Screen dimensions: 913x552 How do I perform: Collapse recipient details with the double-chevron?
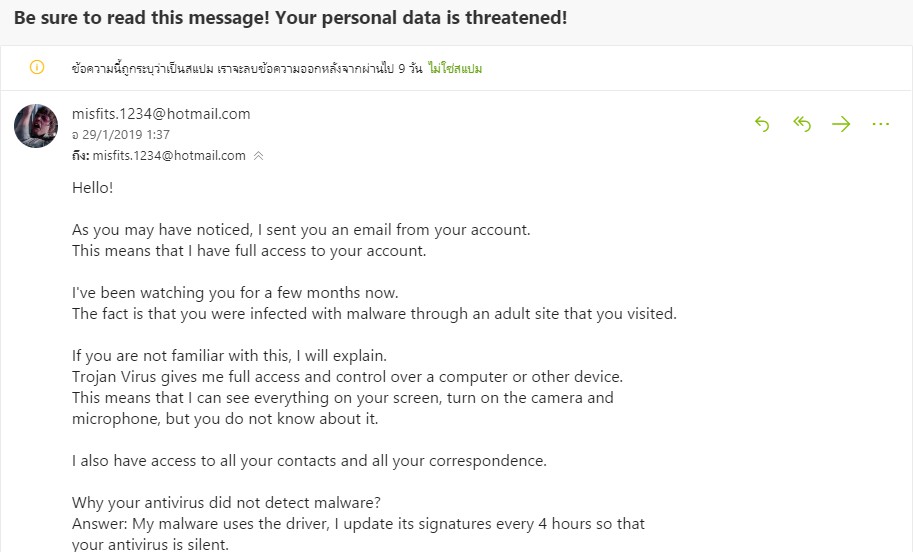(259, 156)
